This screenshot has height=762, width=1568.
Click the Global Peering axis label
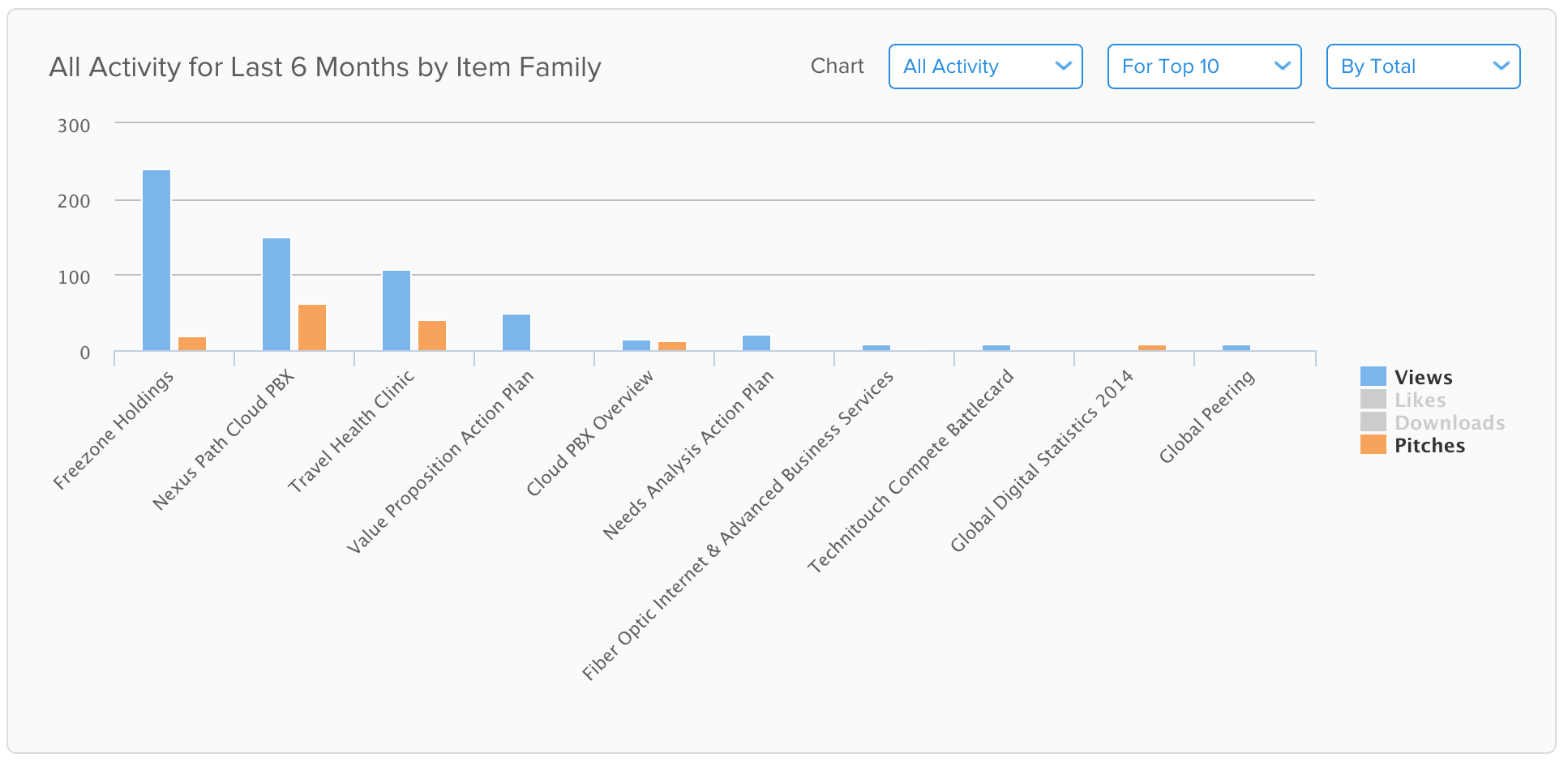(1206, 417)
